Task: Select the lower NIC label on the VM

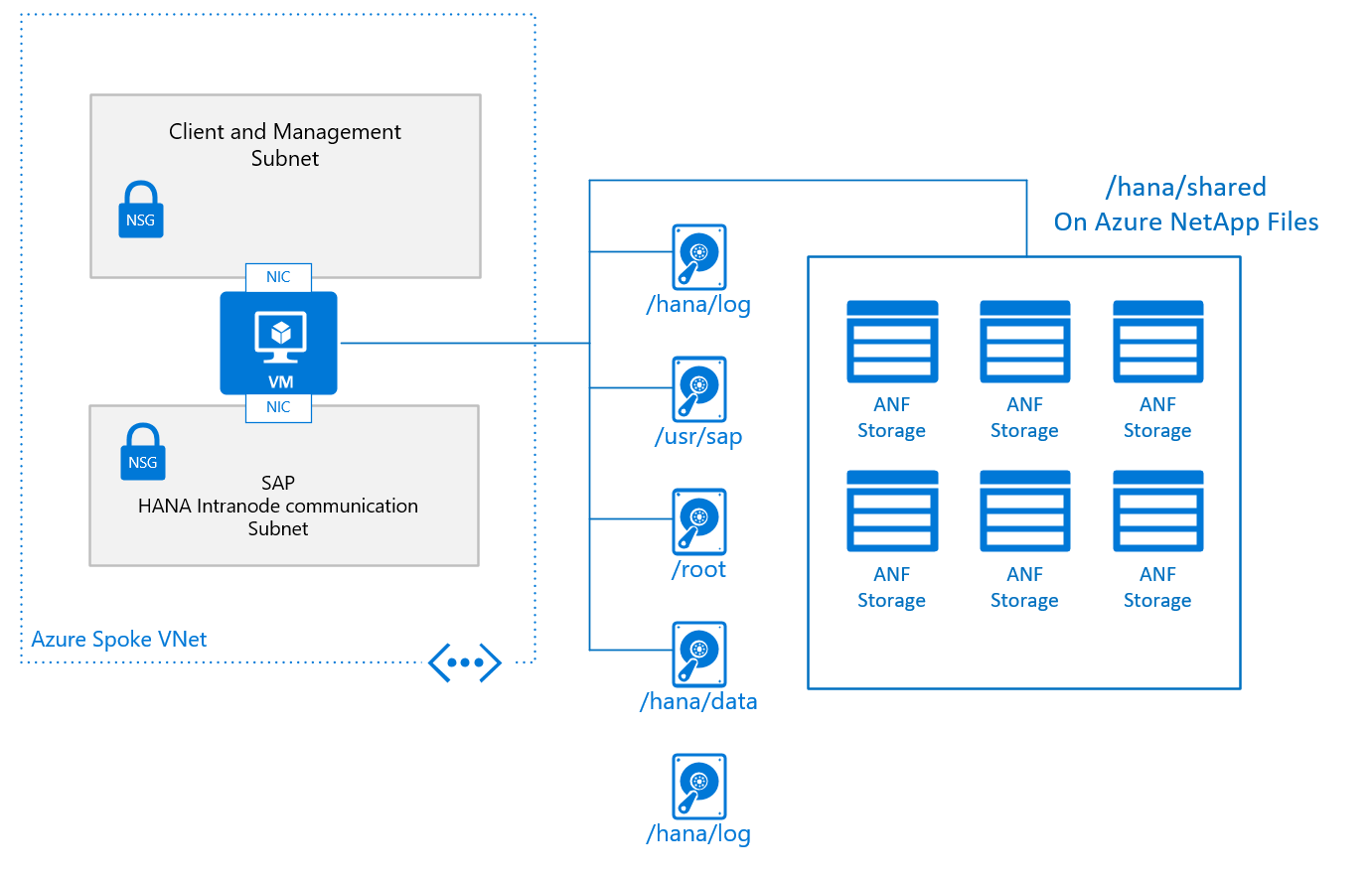Action: click(x=278, y=406)
